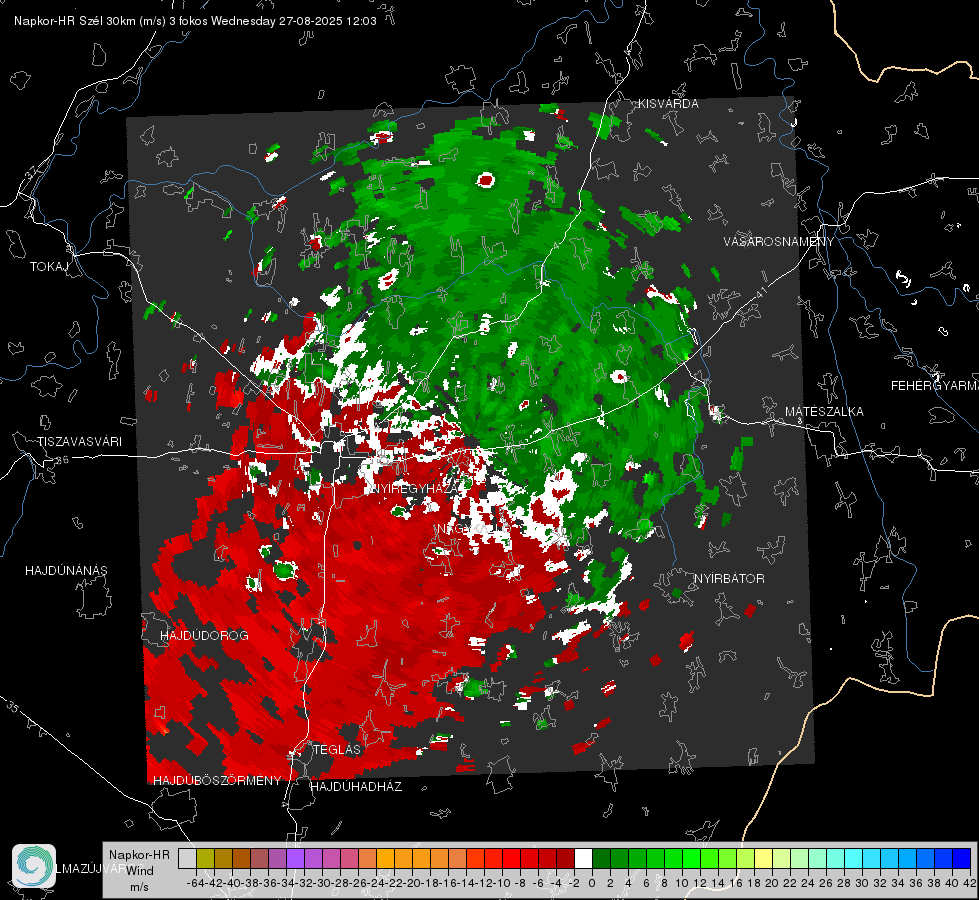Click the HAJDÚBÖSZÖRMÉNY town label

click(217, 780)
